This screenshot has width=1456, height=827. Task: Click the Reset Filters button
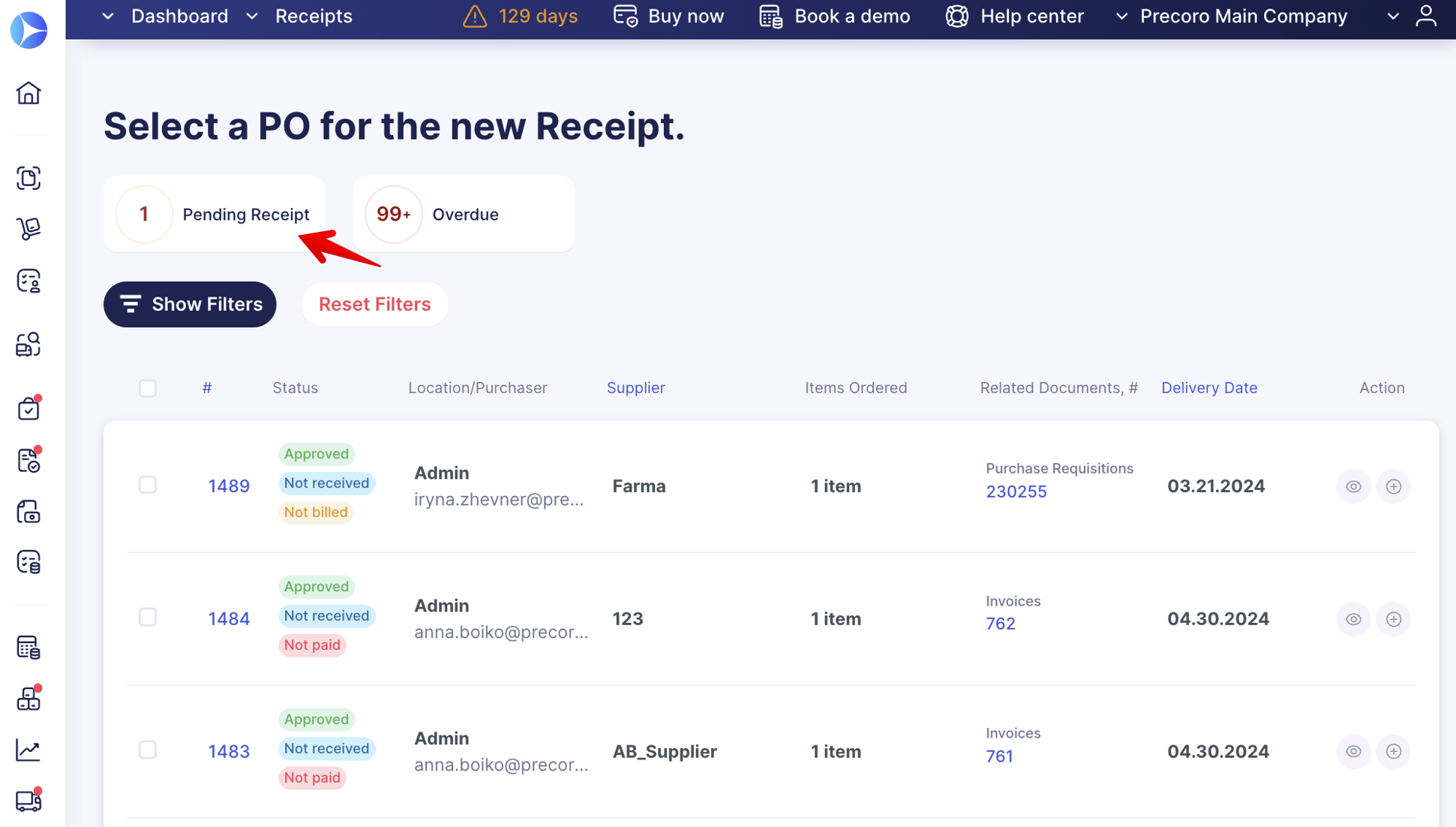(374, 304)
